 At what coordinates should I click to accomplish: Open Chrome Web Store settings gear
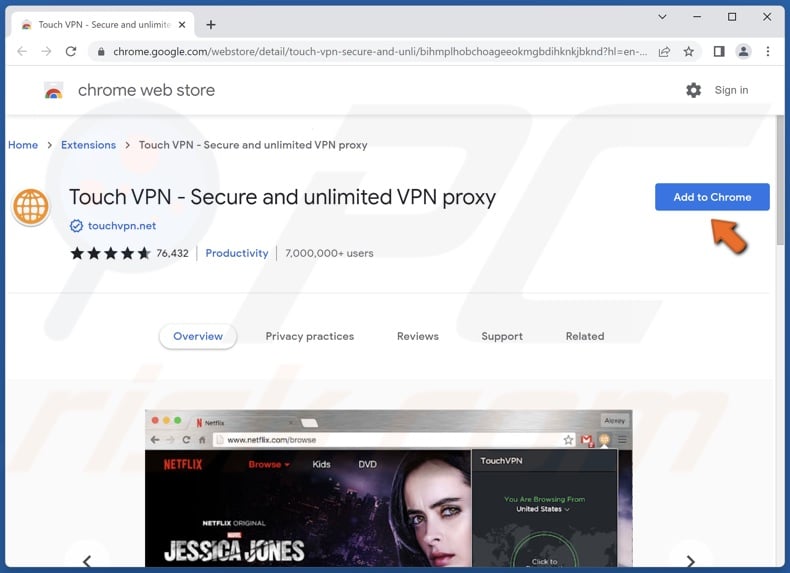coord(694,90)
